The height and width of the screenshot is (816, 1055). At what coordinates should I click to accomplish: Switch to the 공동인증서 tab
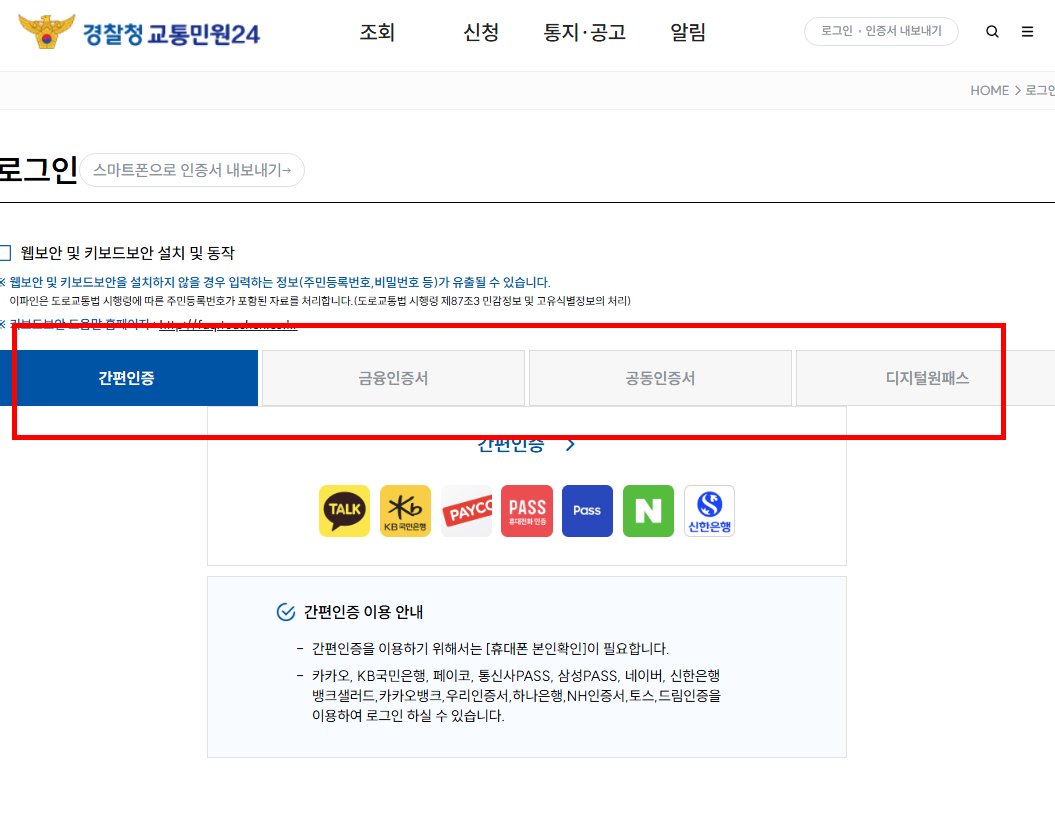pos(660,378)
